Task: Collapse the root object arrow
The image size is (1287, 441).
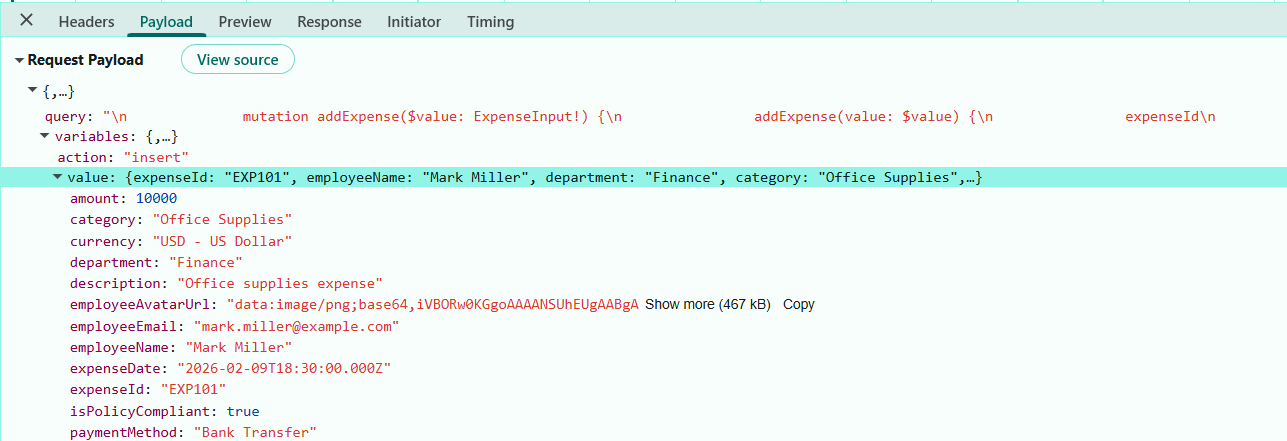Action: coord(32,92)
